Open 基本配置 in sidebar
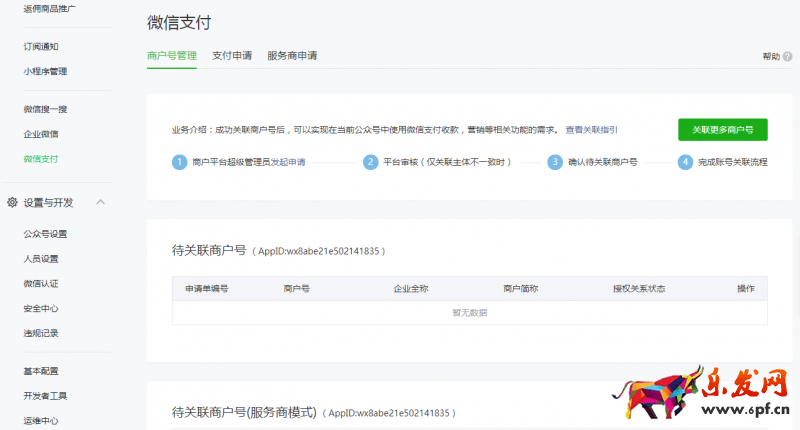This screenshot has height=430, width=800. pyautogui.click(x=41, y=371)
